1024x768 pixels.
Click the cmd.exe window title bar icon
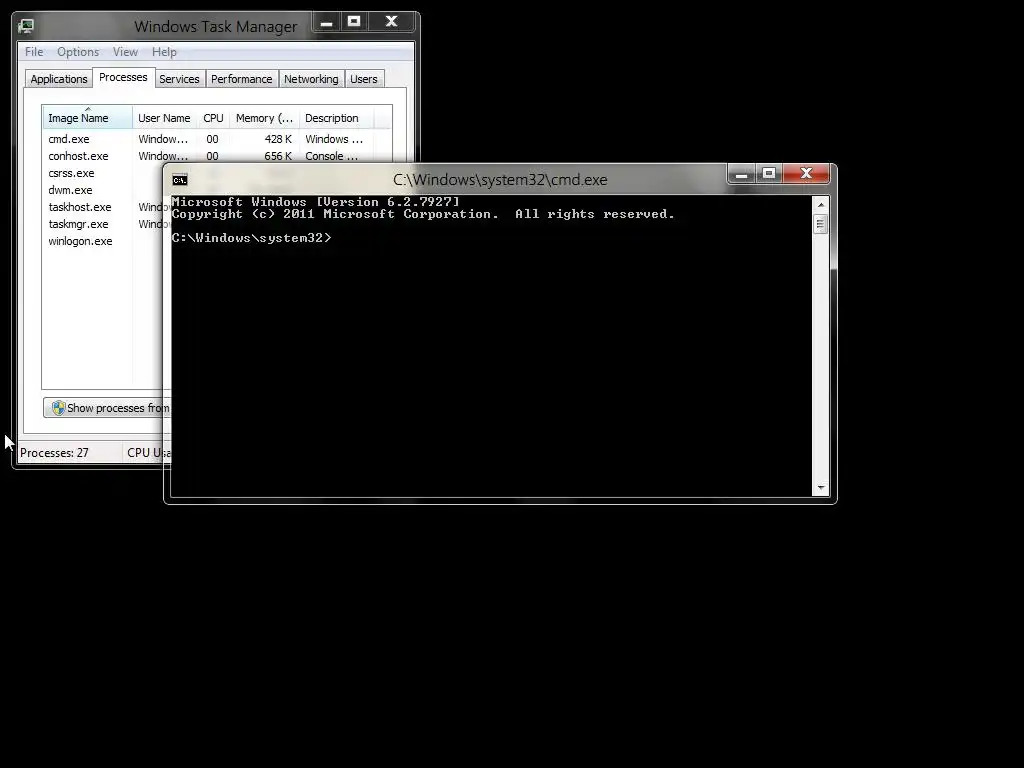point(180,180)
